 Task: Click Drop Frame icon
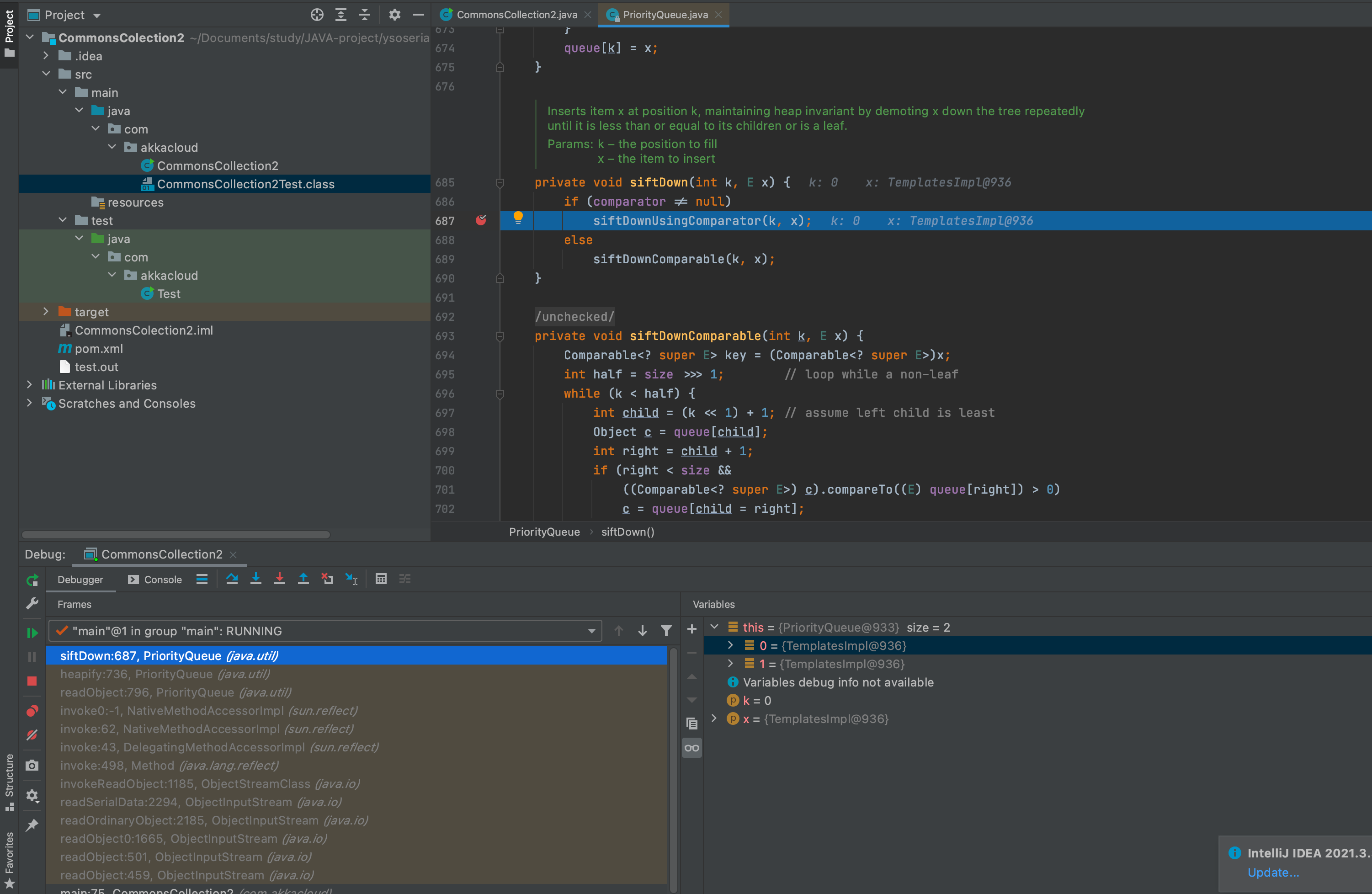click(327, 579)
